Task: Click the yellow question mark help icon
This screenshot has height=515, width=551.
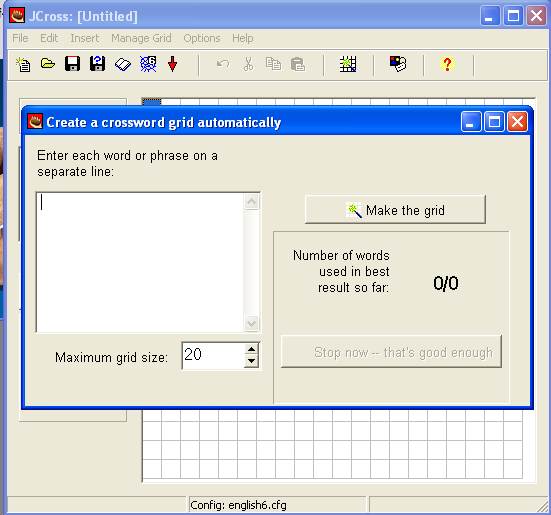Action: click(447, 64)
